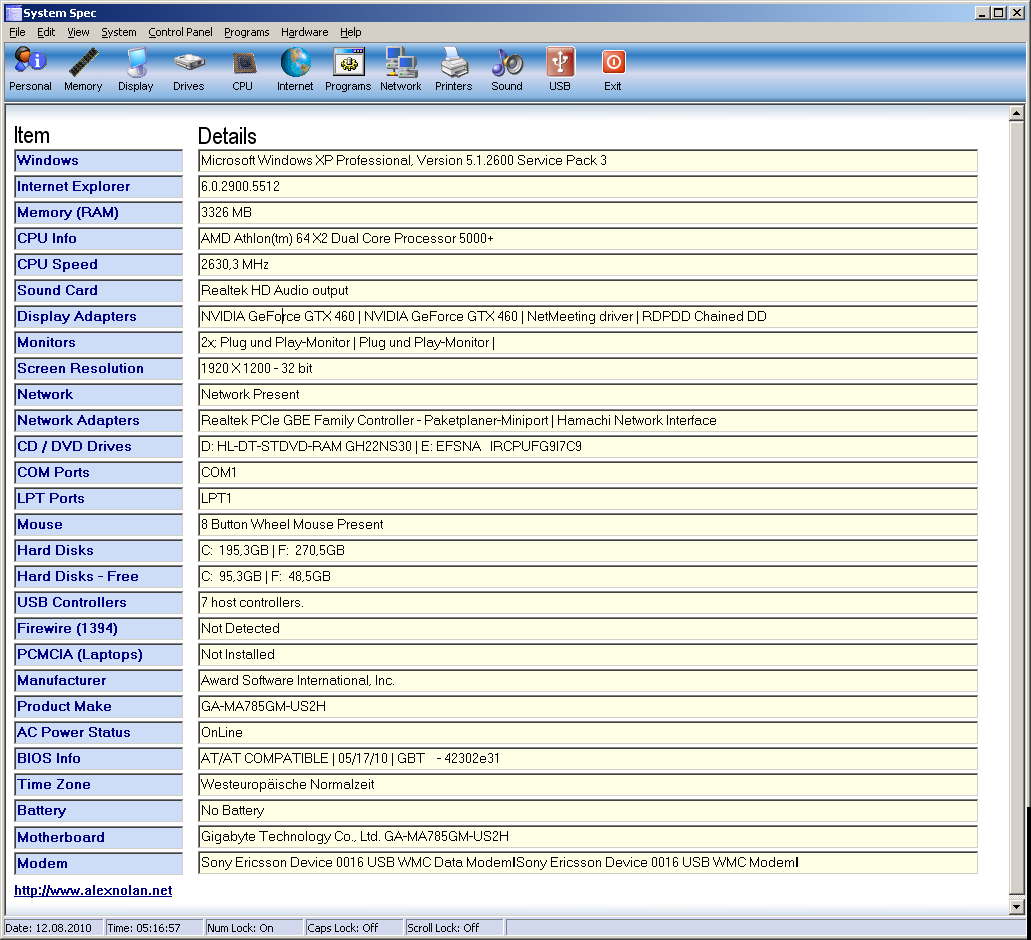Open the File menu
The width and height of the screenshot is (1031, 940).
[17, 32]
